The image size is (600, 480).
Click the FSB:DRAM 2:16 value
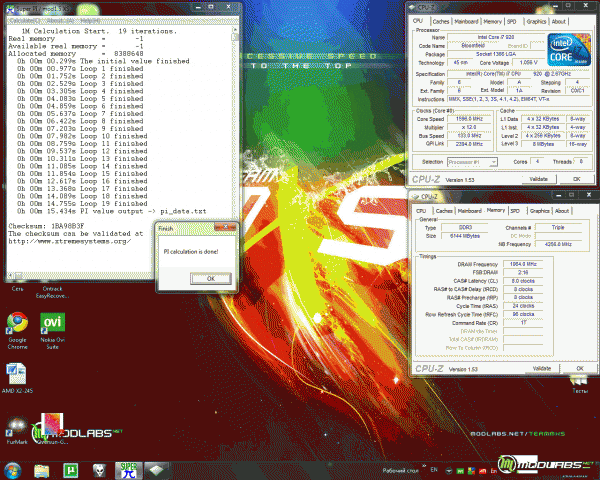tap(523, 273)
